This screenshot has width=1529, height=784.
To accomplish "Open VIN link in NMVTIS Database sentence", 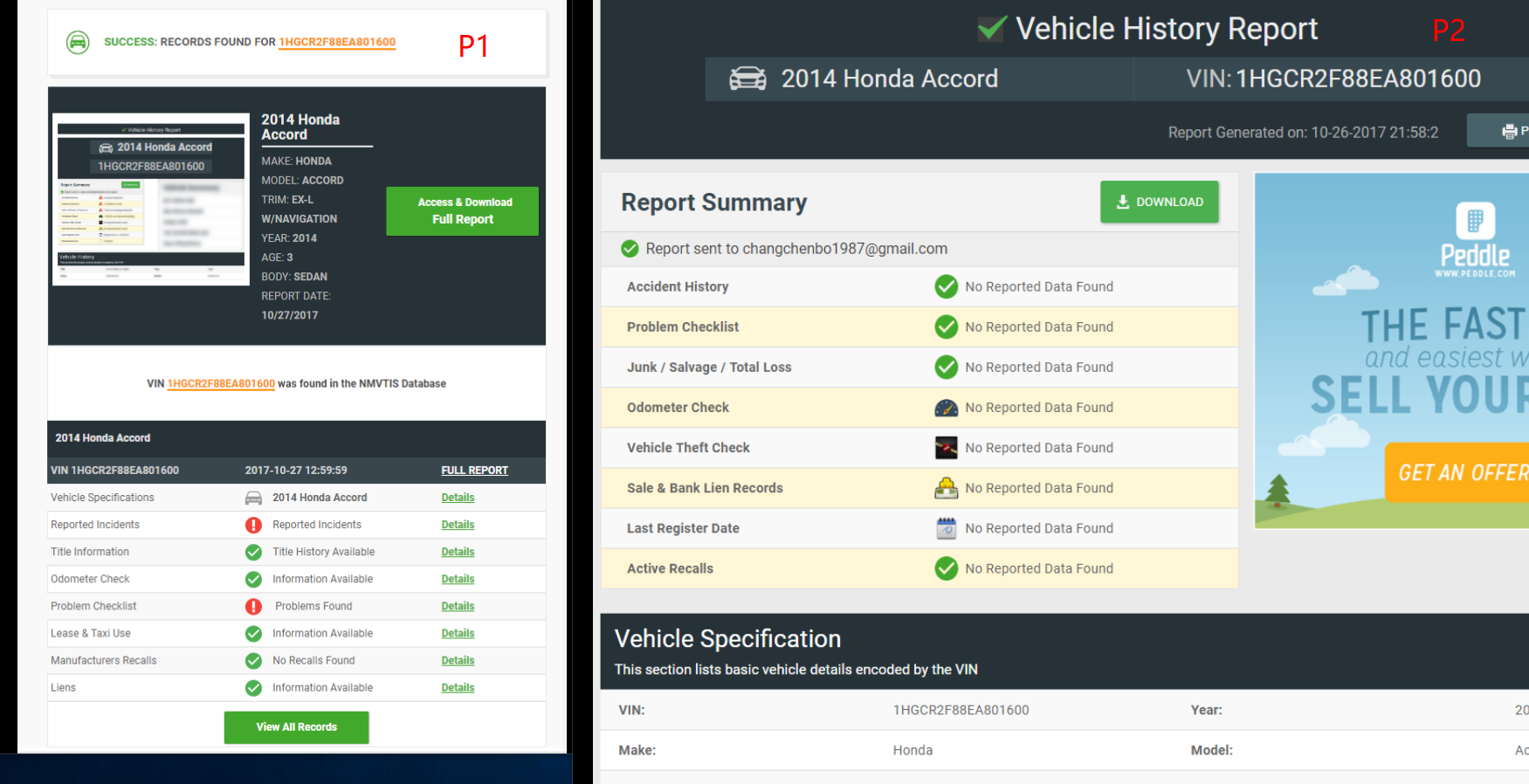I will (221, 384).
